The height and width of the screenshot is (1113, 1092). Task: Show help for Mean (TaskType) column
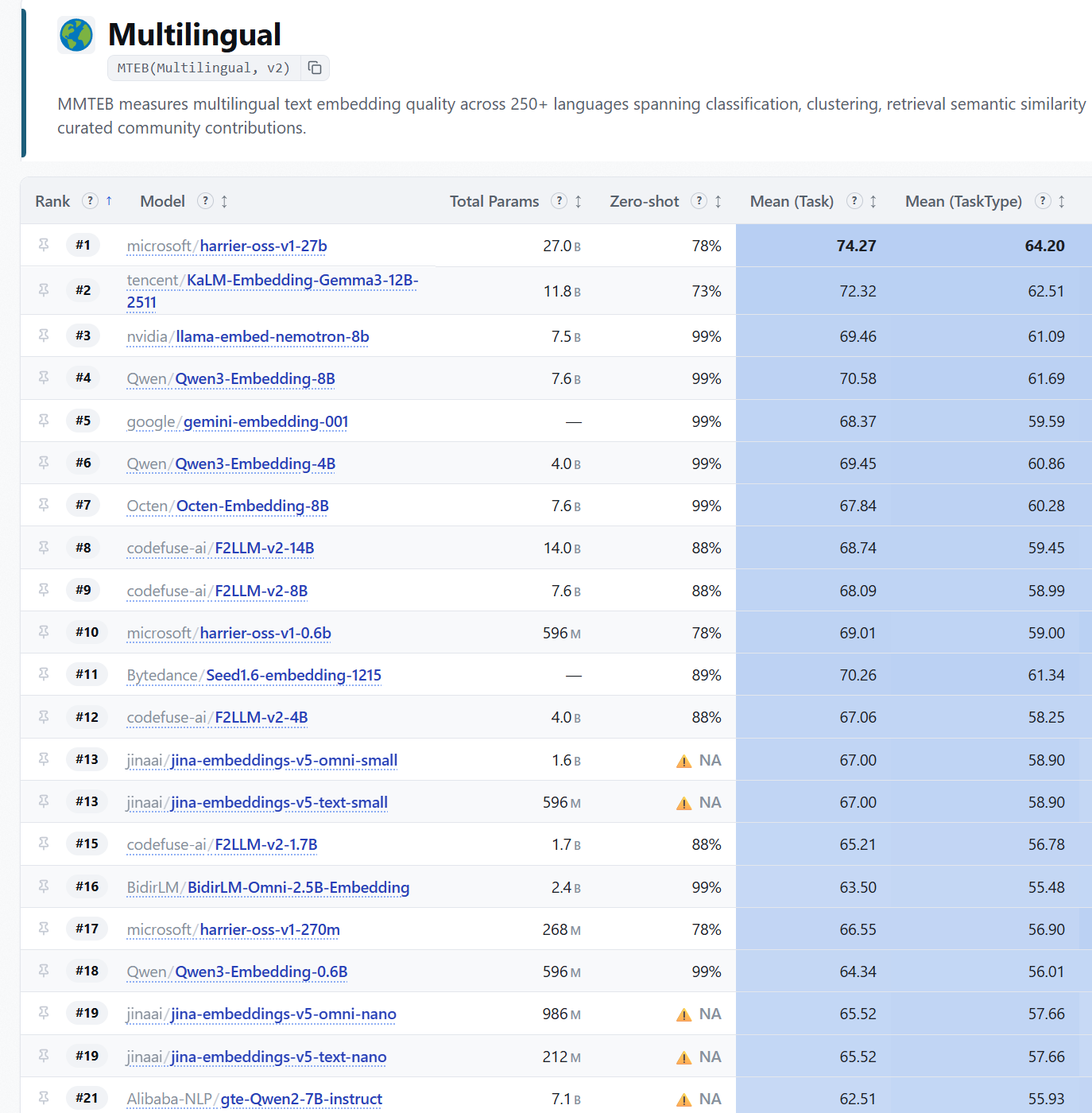[1043, 200]
